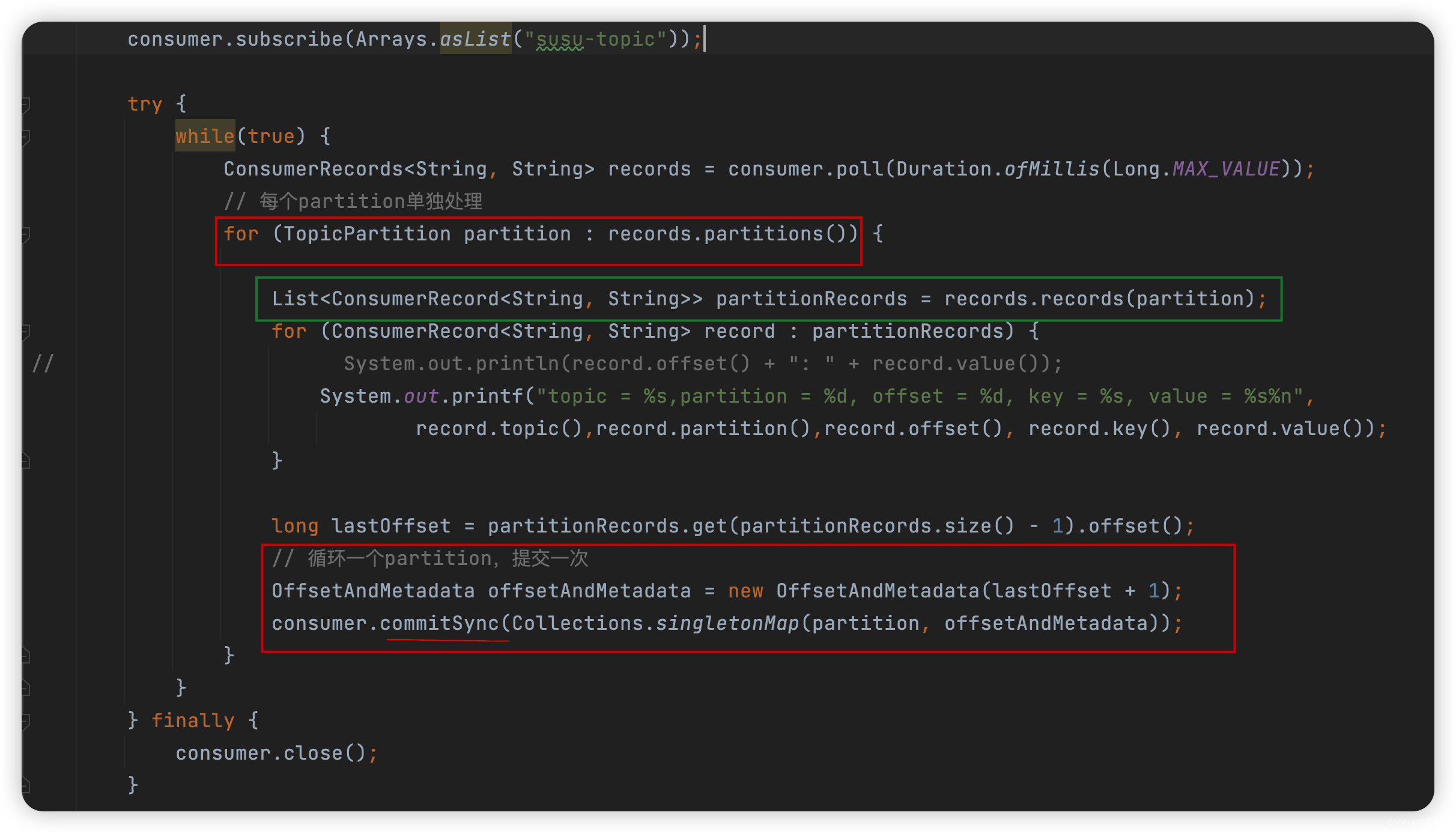Screen dimensions: 1456x833
Task: Click the printf method call
Action: [487, 397]
